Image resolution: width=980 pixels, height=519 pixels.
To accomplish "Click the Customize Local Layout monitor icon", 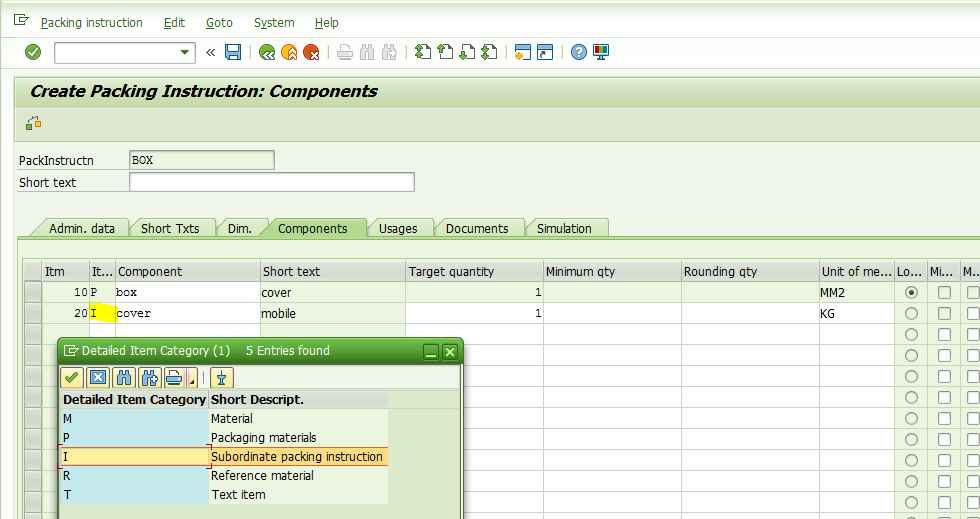I will point(601,53).
